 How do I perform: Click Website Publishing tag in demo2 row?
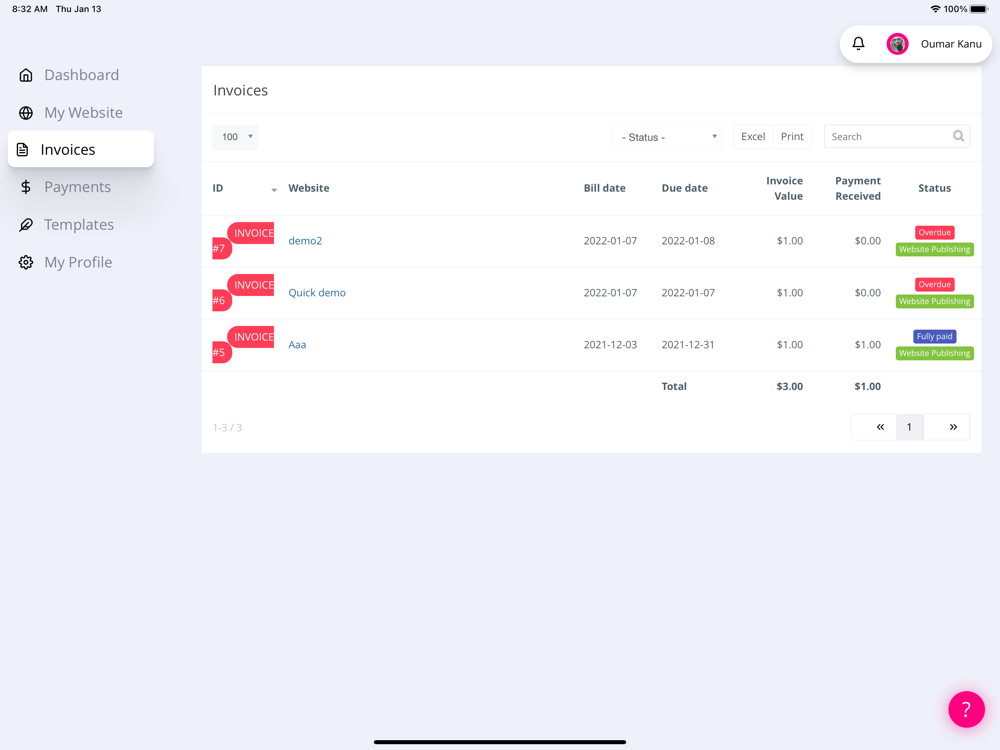(934, 249)
